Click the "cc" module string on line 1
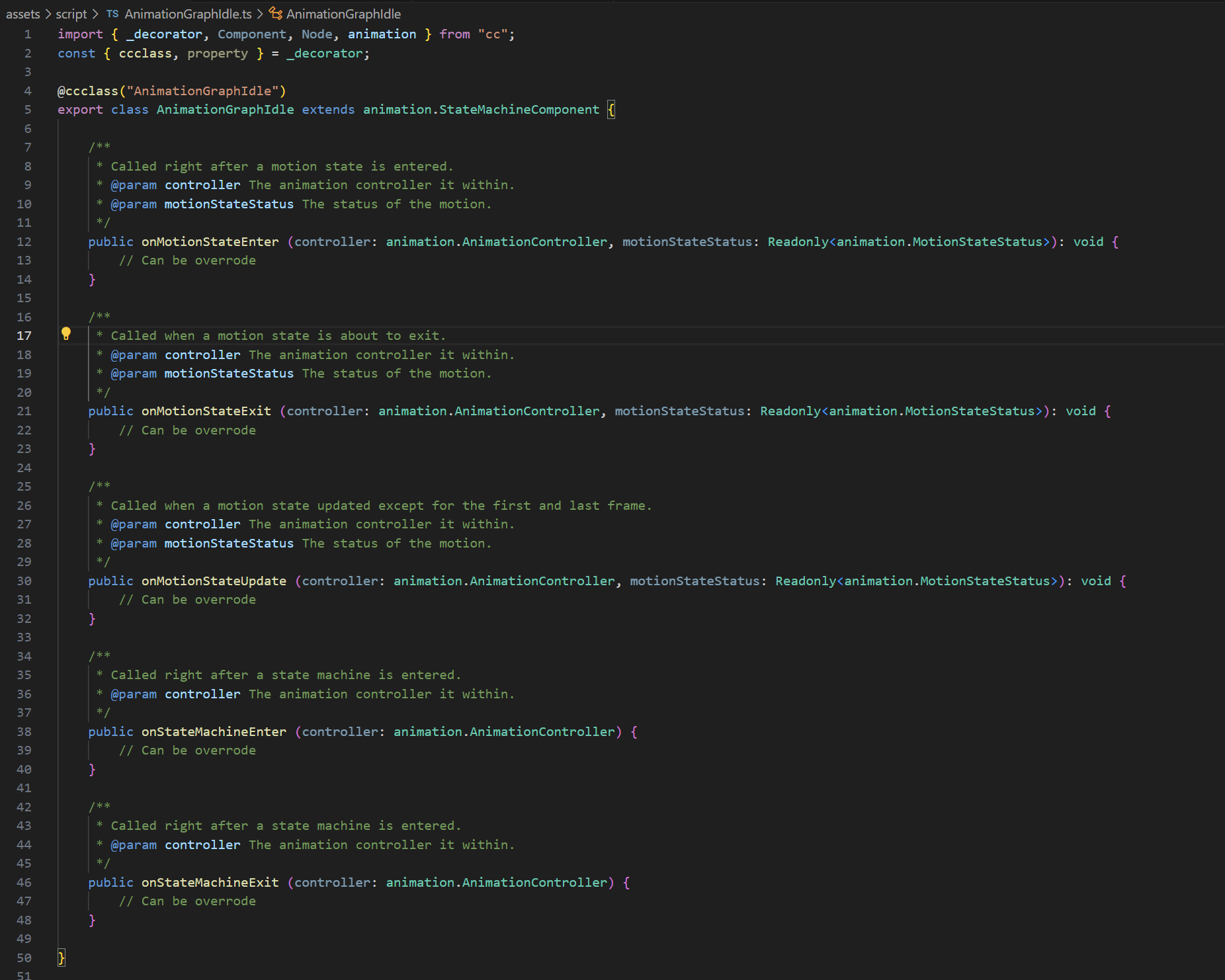 pos(493,34)
